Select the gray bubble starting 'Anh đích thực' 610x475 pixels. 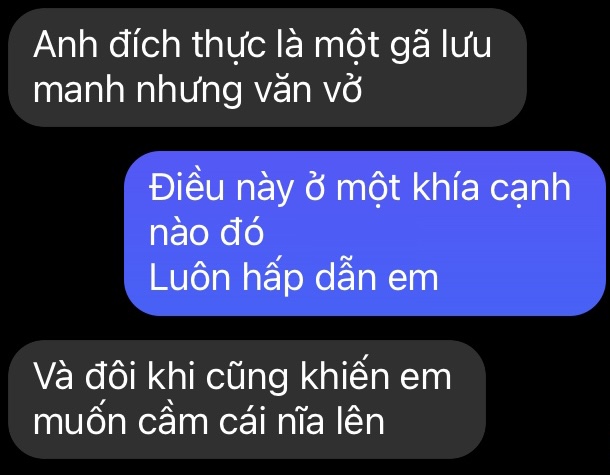coord(267,68)
